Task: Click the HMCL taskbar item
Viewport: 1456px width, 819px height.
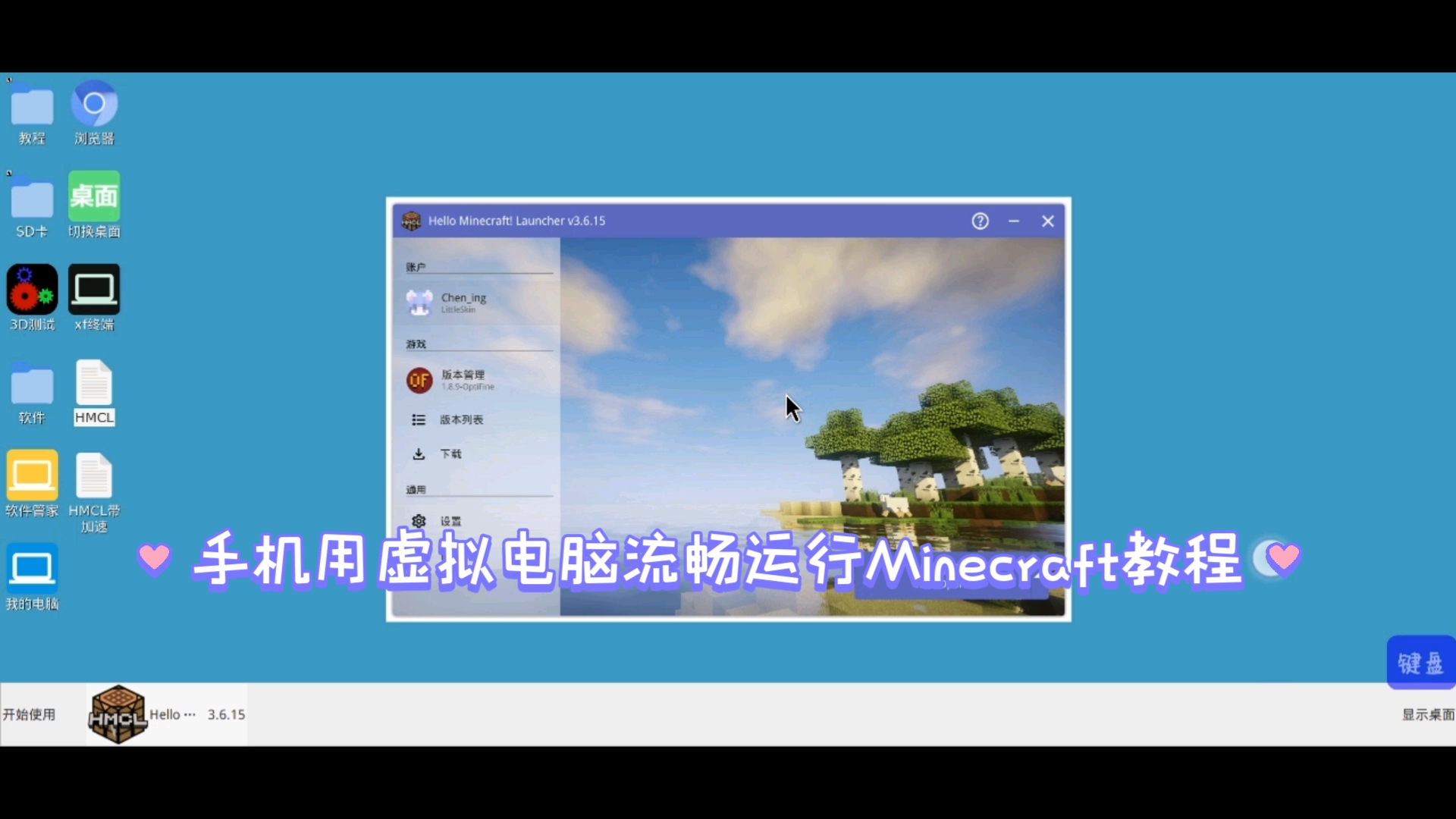Action: click(x=167, y=714)
